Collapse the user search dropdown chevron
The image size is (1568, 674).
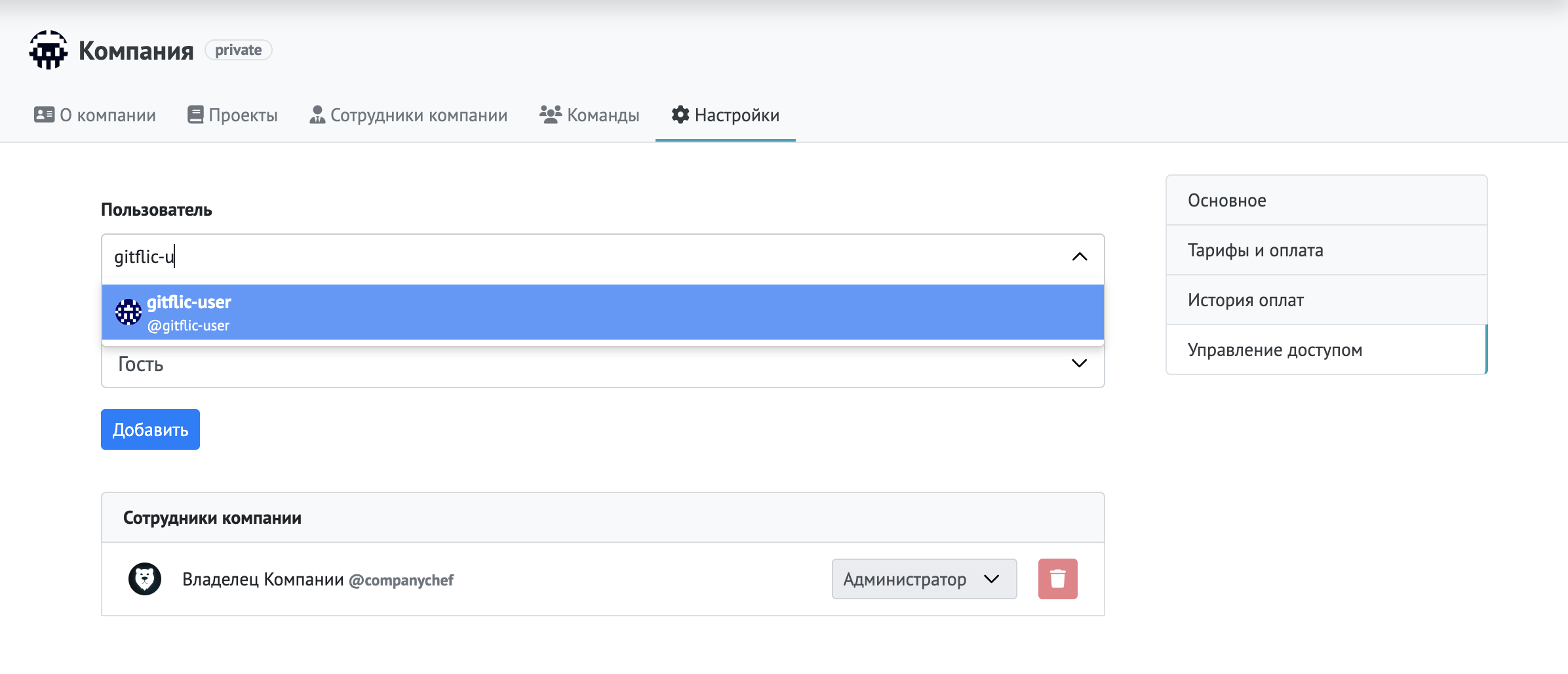[1080, 256]
